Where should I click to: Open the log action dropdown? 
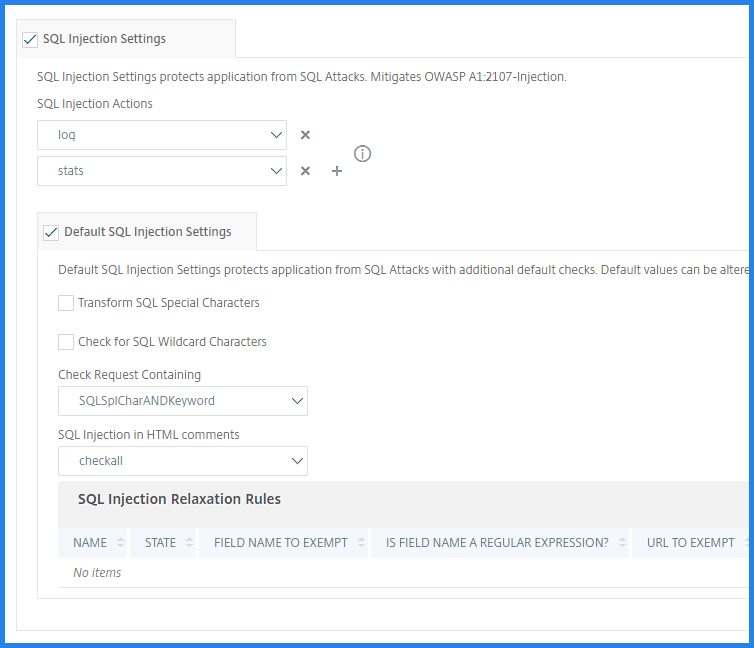pos(162,135)
